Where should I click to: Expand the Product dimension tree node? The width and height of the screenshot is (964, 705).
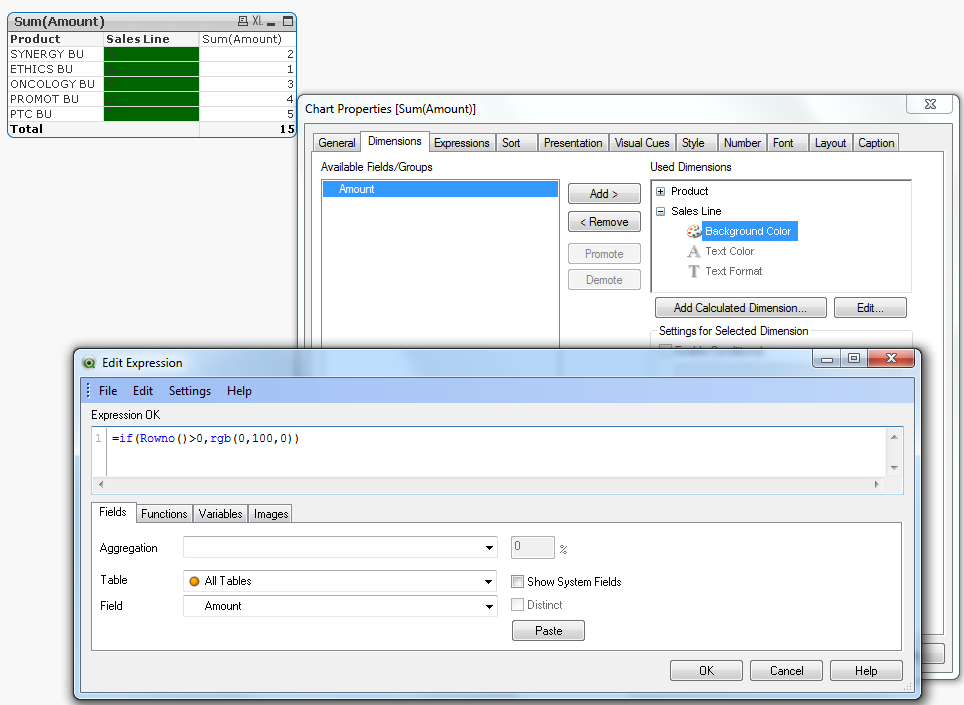coord(661,191)
